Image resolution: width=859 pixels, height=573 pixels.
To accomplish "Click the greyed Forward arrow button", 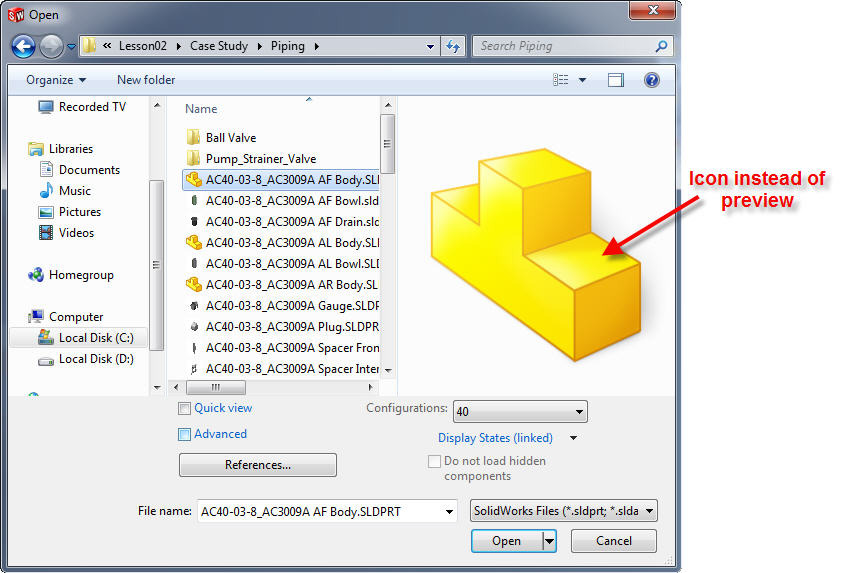I will pos(51,47).
